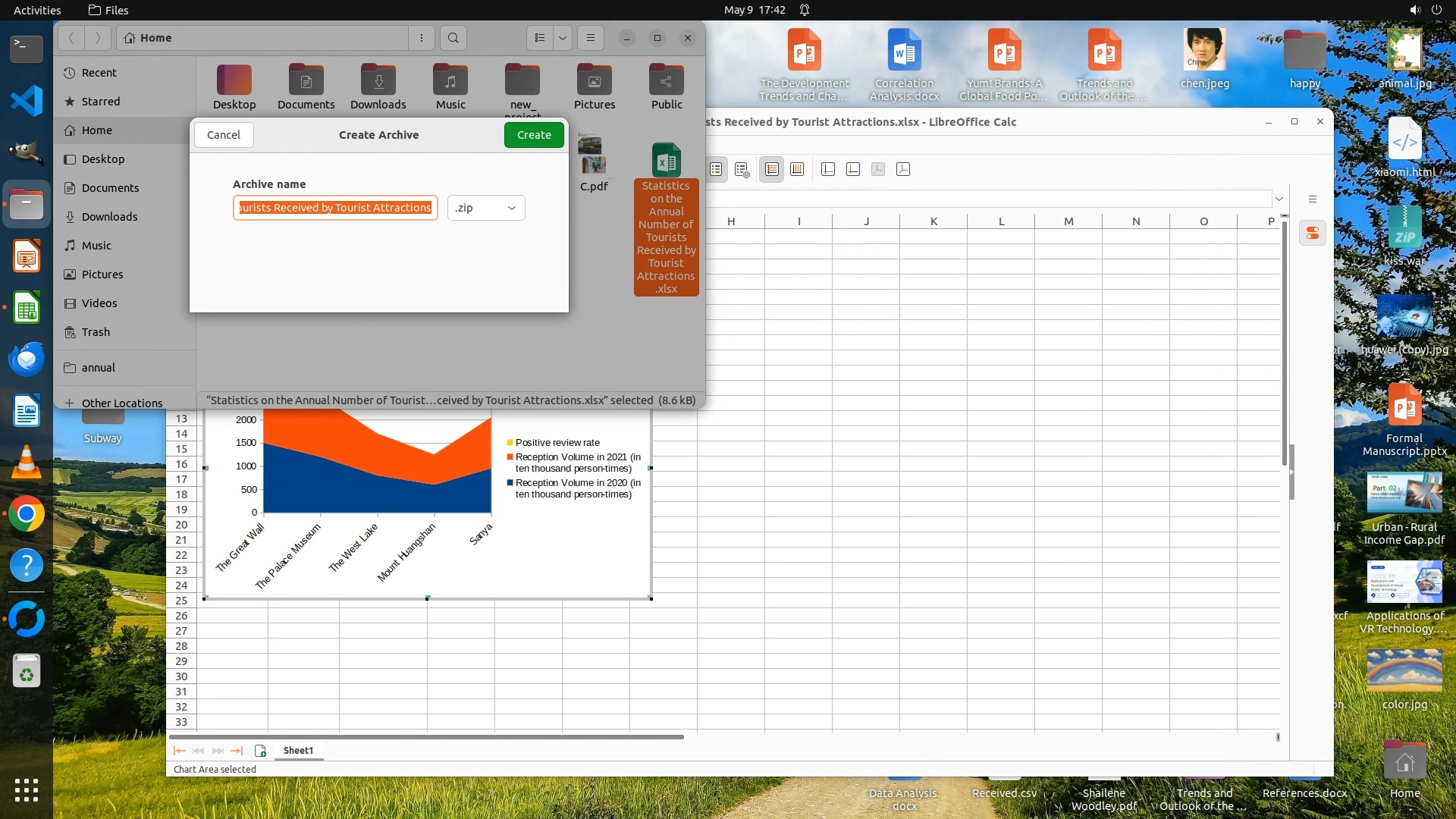This screenshot has height=819, width=1456.
Task: Click the Archive name text field
Action: [335, 208]
